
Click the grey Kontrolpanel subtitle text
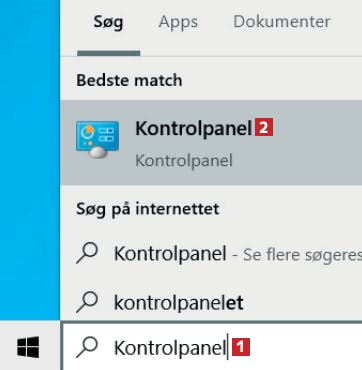[x=184, y=161]
